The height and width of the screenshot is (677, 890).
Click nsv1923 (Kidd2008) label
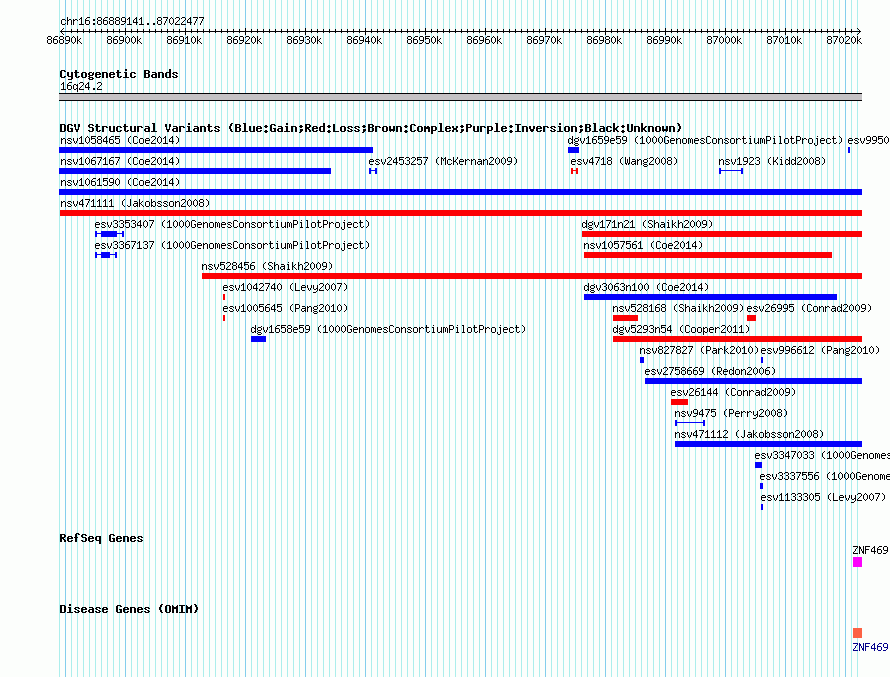(772, 161)
